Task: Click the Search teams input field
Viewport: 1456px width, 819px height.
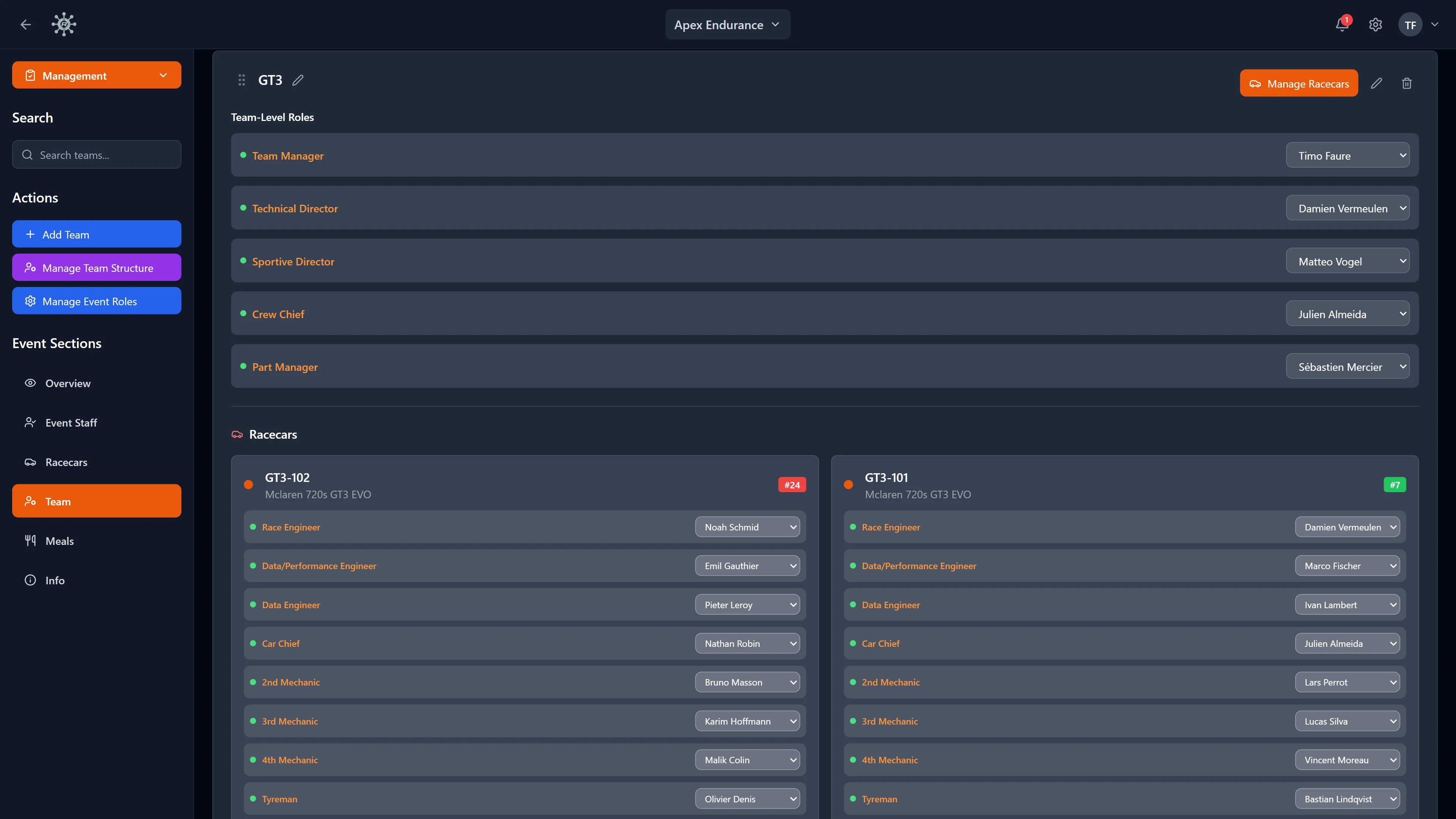Action: 97,154
